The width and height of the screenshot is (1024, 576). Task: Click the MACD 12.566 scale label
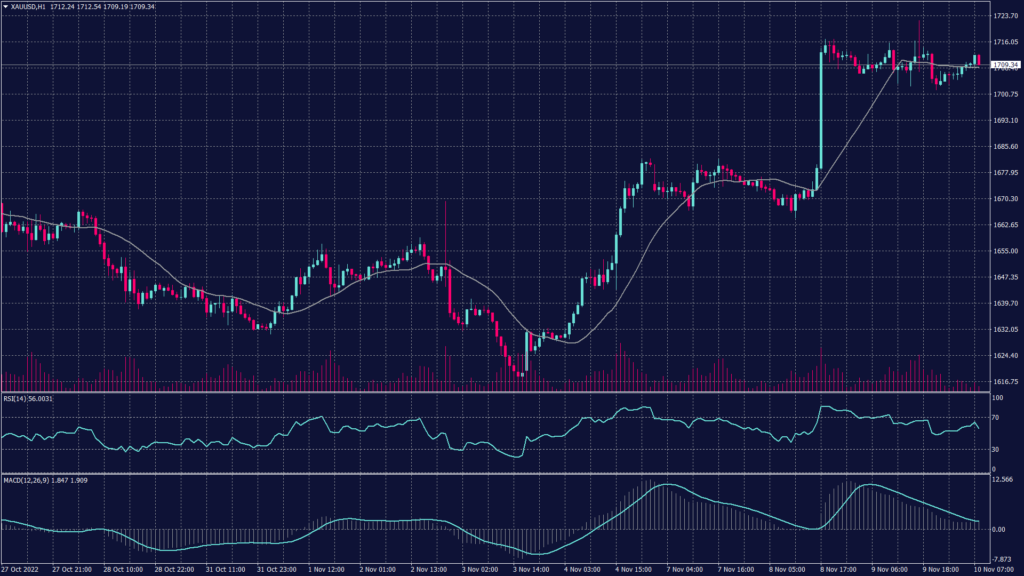point(1003,480)
